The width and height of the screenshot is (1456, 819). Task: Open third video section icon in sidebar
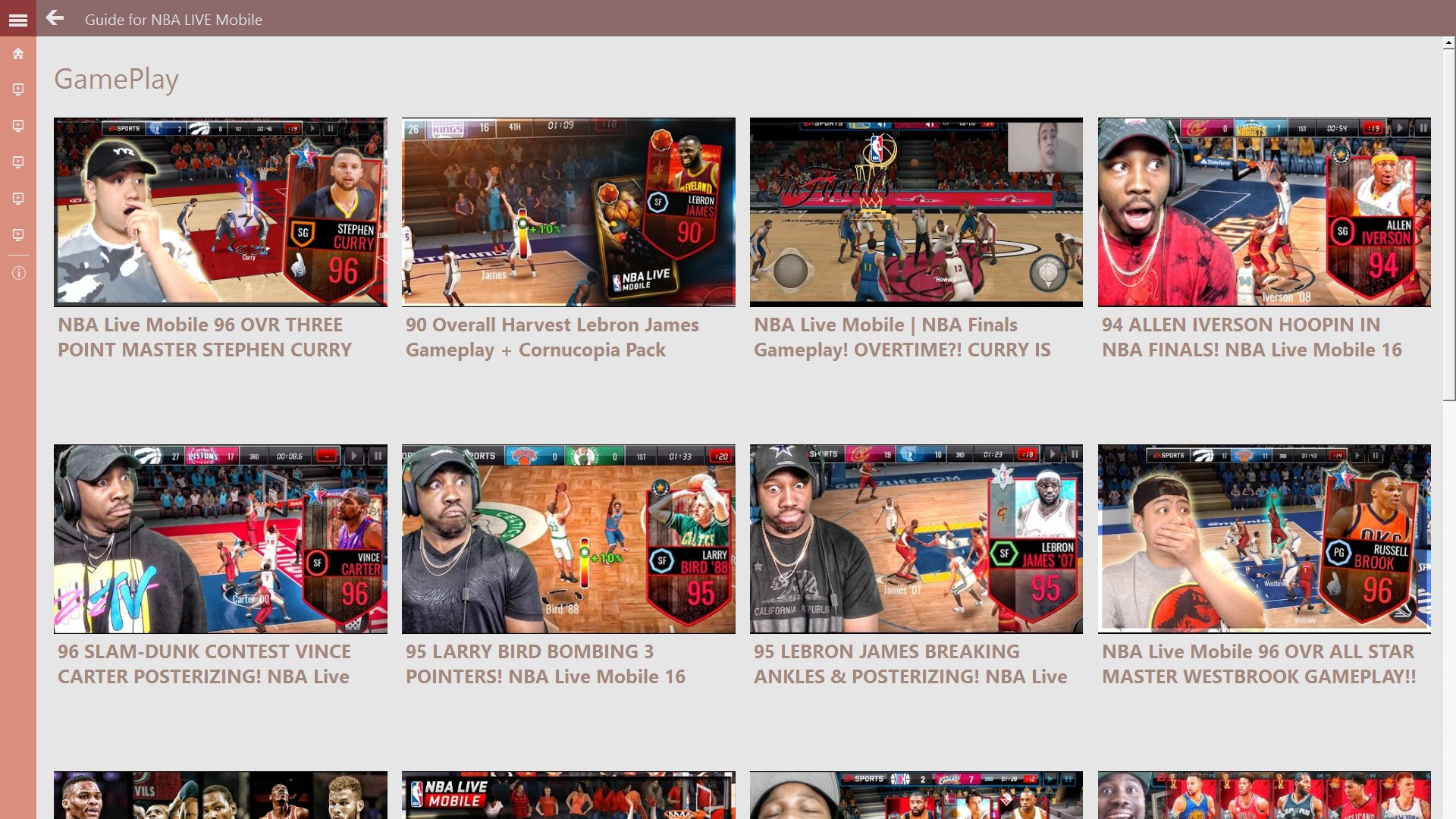tap(18, 162)
